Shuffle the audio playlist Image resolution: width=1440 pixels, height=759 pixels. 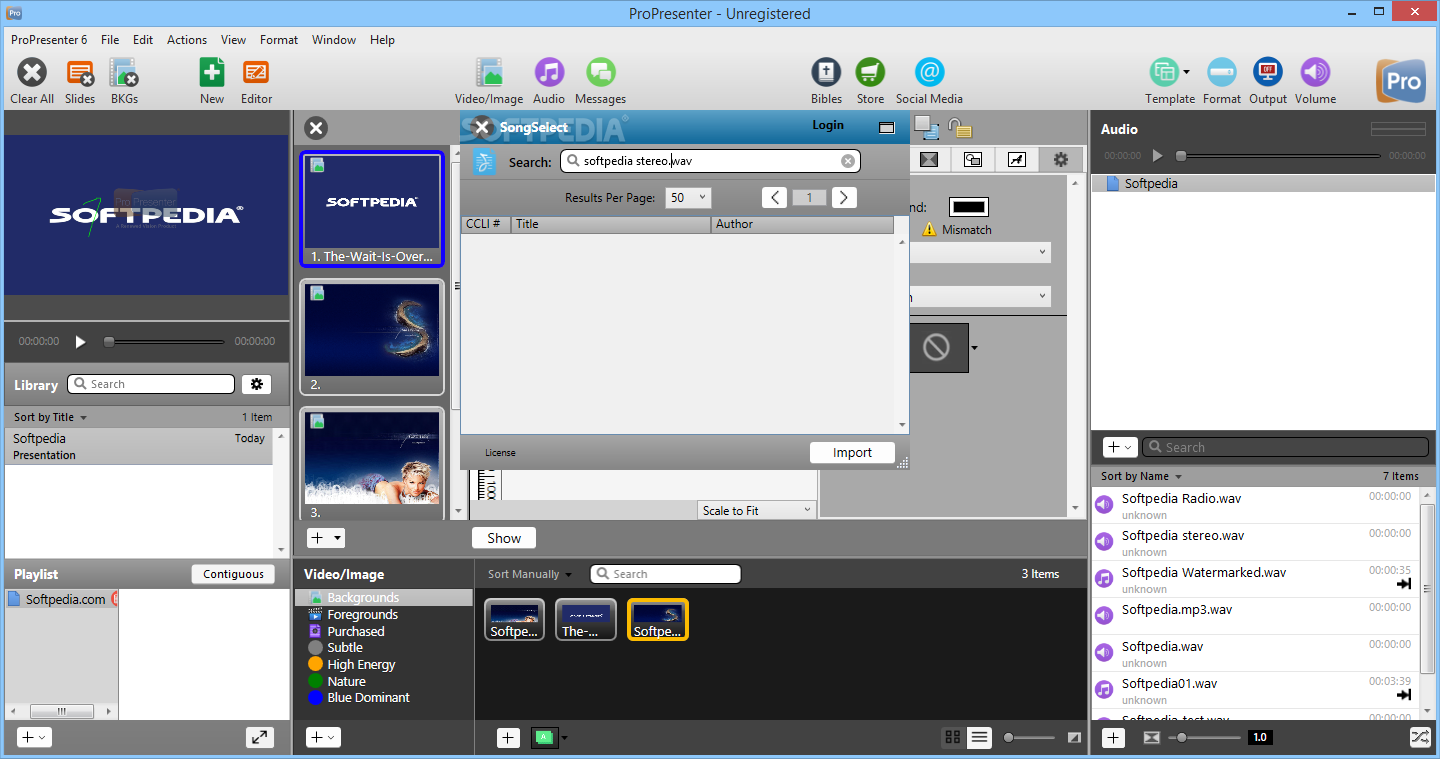click(x=1420, y=737)
